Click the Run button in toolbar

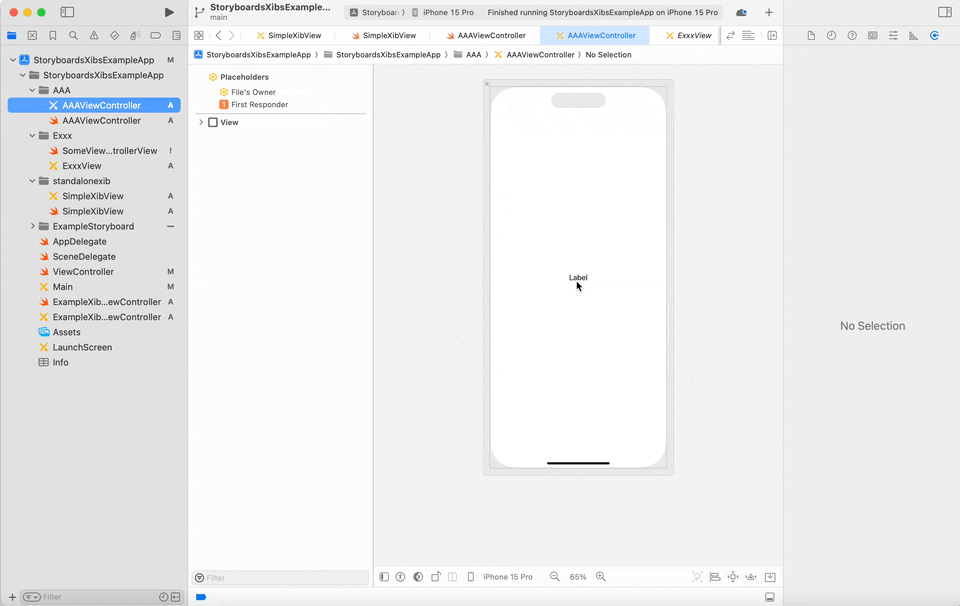point(169,12)
